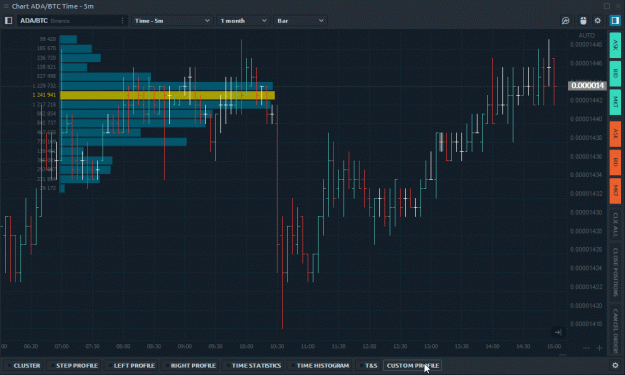Open the Bar chart style dropdown
This screenshot has width=625, height=375.
click(300, 21)
